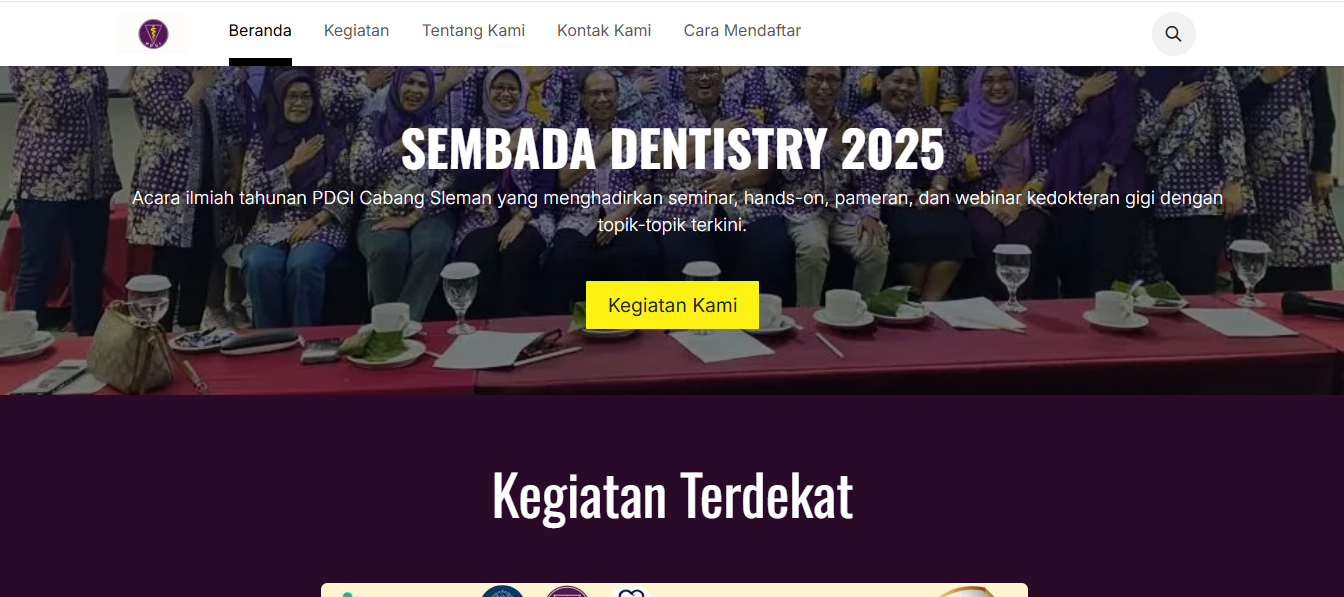Click the black underline beneath Beranda tab
The width and height of the screenshot is (1344, 597).
(260, 62)
